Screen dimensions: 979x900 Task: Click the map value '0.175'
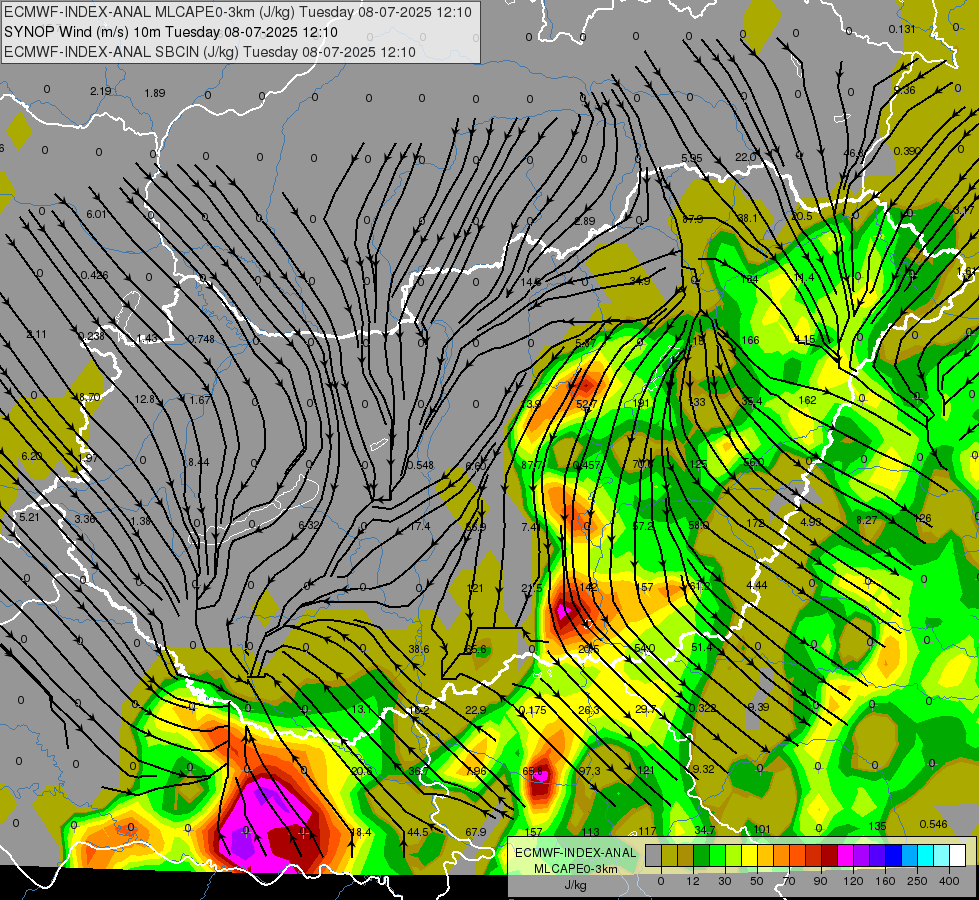[x=533, y=710]
